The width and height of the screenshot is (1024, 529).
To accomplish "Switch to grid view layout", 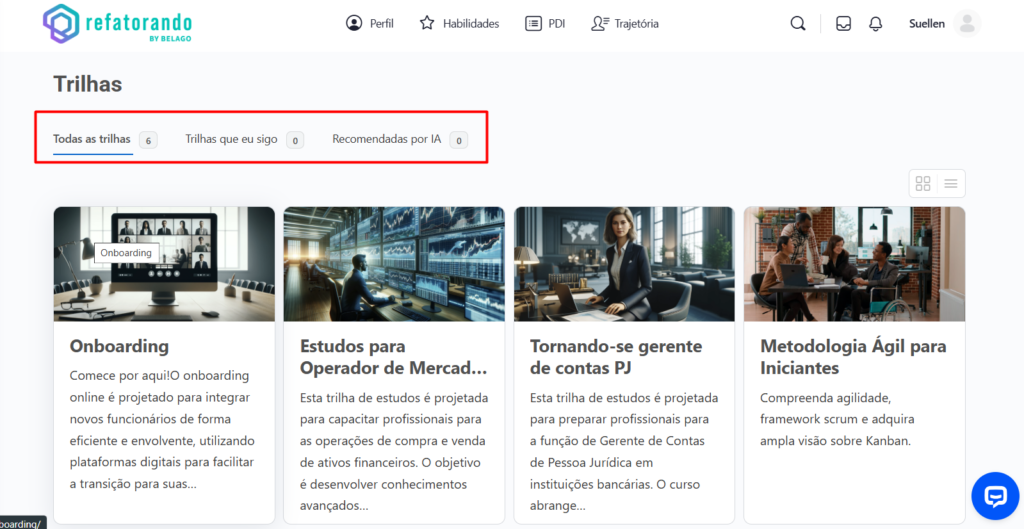I will [923, 184].
